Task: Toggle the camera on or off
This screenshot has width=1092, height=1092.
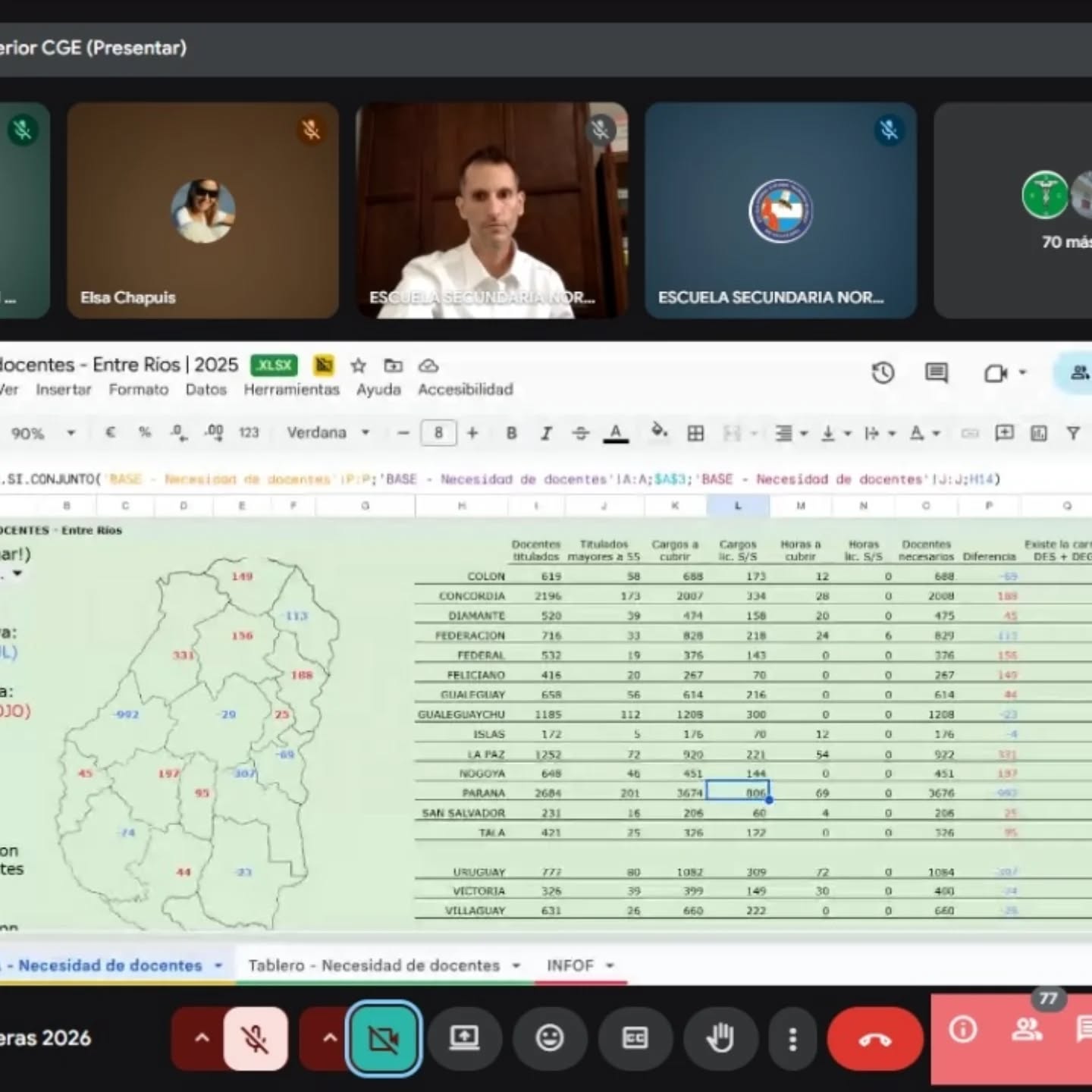Action: click(x=384, y=1038)
